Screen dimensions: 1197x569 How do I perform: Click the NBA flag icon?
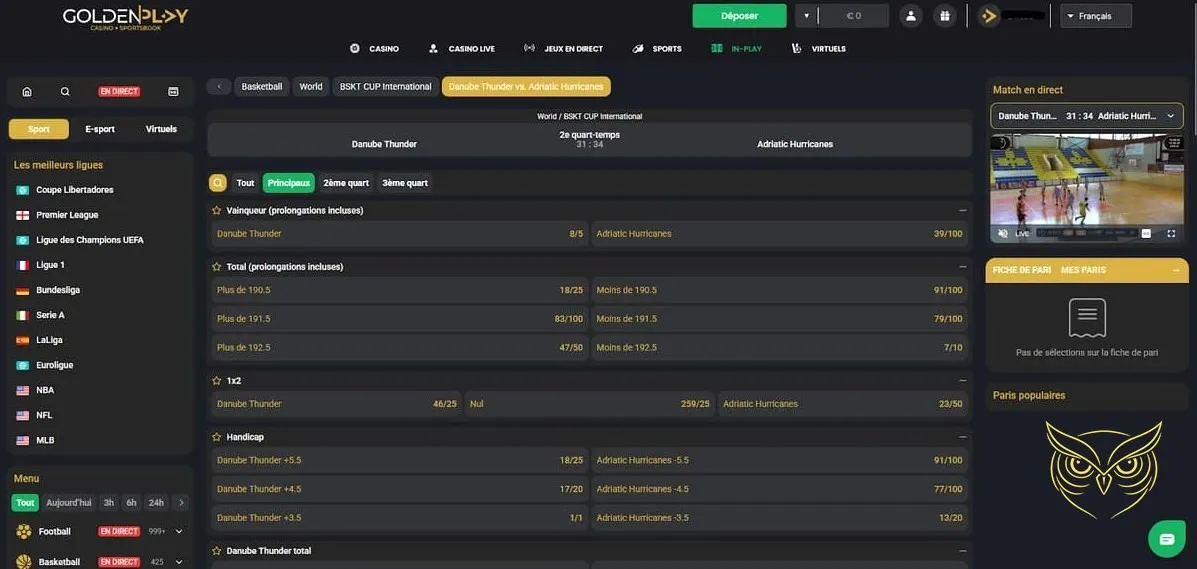pos(23,390)
